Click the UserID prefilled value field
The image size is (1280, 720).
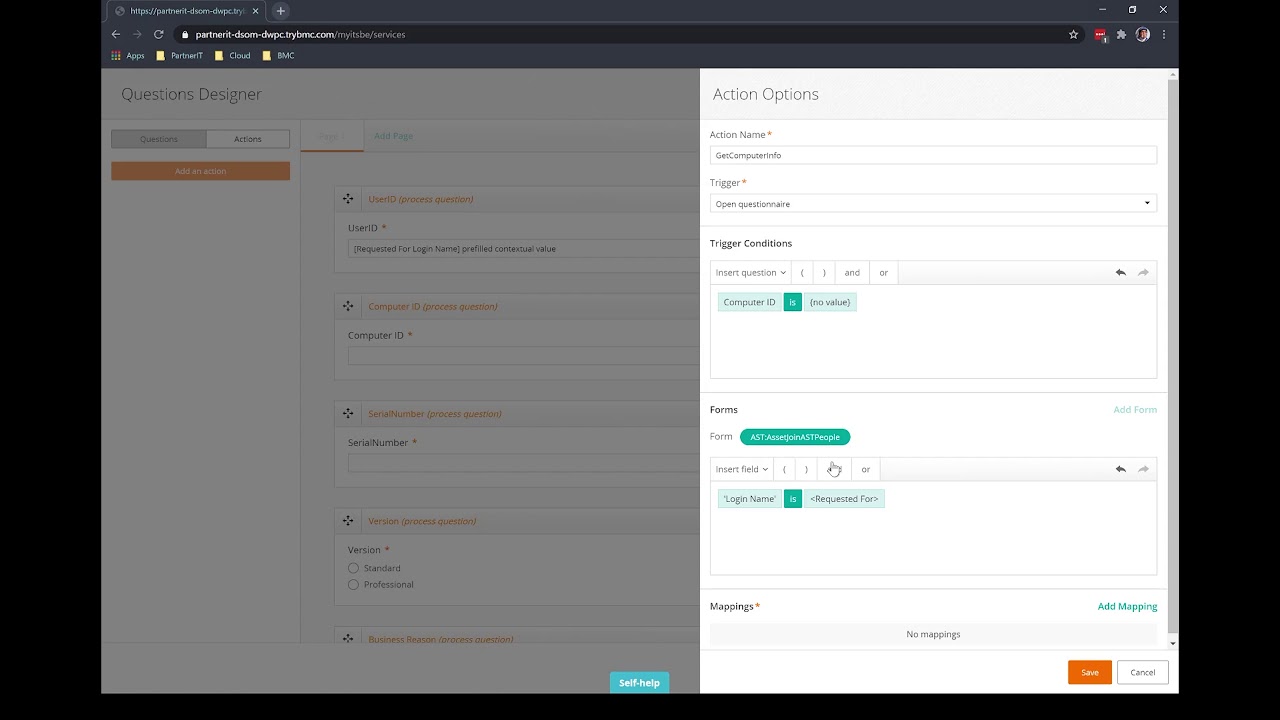pos(523,248)
